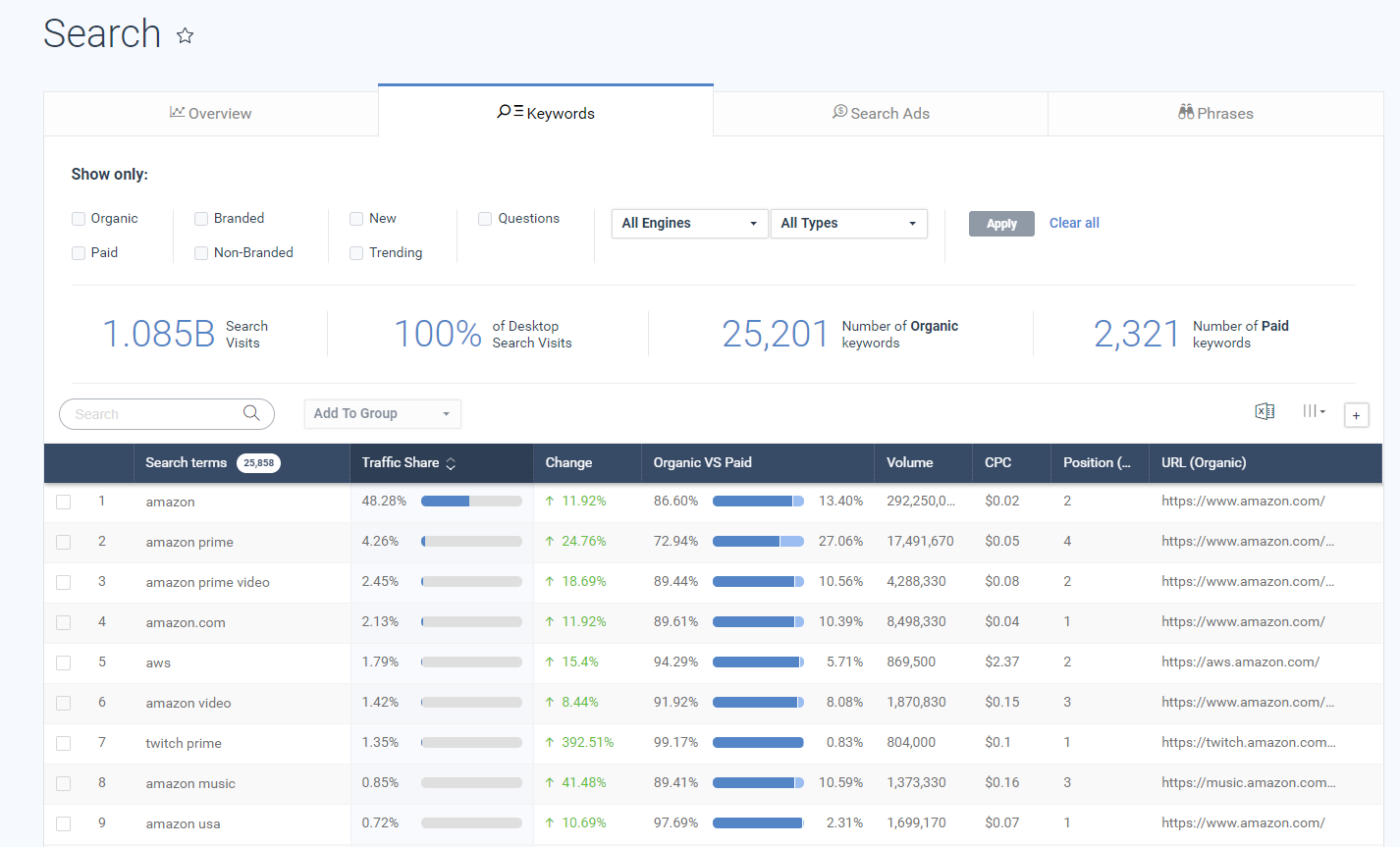Image resolution: width=1400 pixels, height=847 pixels.
Task: Click the keyword search input field
Action: (167, 414)
